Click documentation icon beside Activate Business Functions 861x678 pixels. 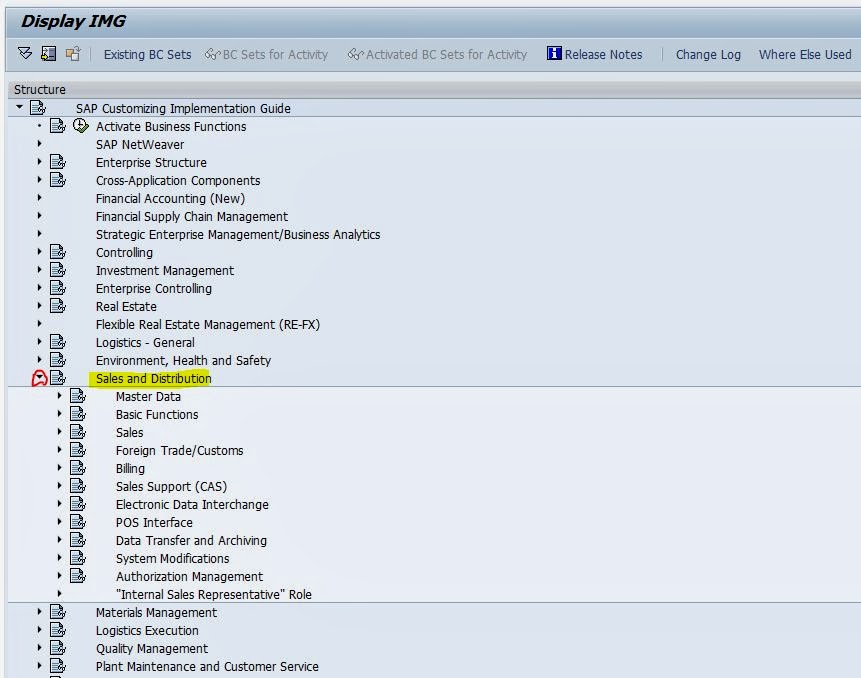tap(58, 126)
